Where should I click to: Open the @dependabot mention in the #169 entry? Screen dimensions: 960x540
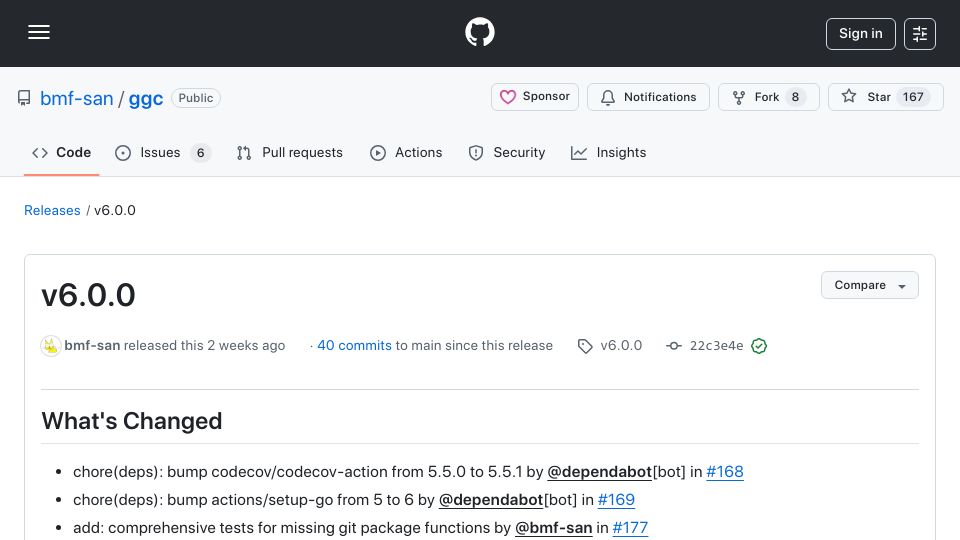click(x=490, y=500)
